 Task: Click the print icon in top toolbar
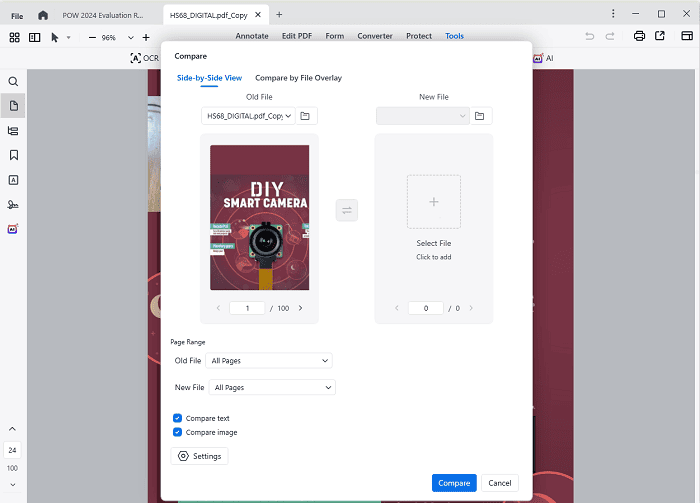tap(639, 37)
